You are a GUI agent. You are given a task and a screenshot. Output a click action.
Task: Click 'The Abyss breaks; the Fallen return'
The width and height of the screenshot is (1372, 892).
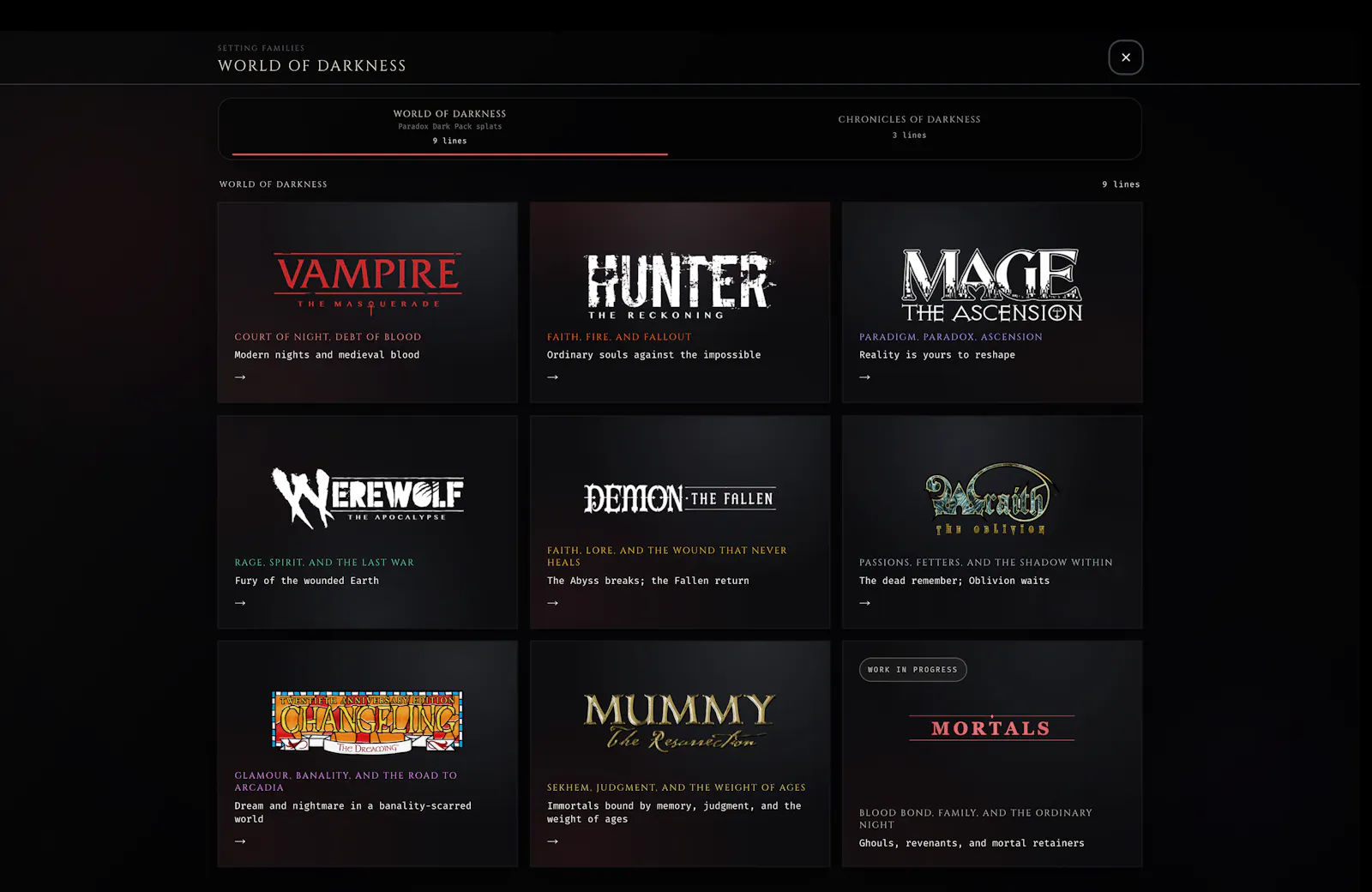pos(648,581)
